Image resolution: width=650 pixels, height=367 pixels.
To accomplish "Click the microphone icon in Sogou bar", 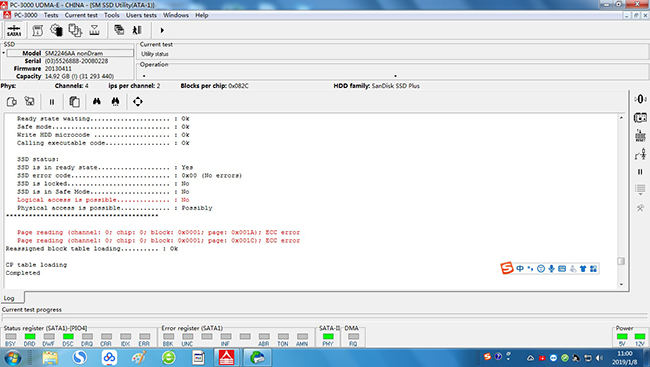I will tap(551, 269).
